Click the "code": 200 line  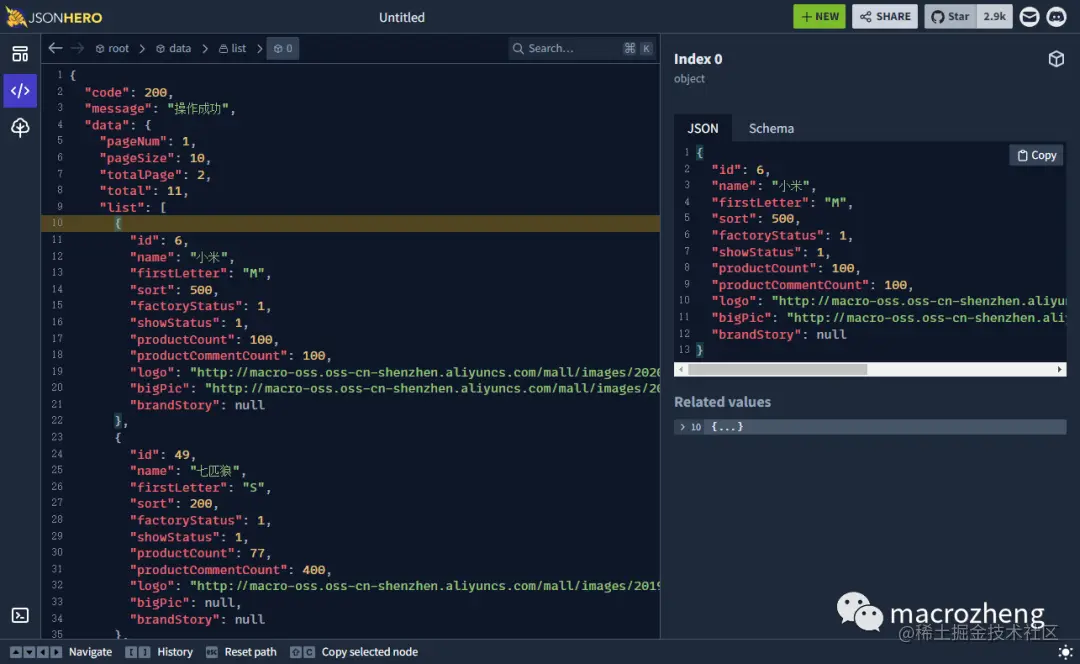point(128,92)
